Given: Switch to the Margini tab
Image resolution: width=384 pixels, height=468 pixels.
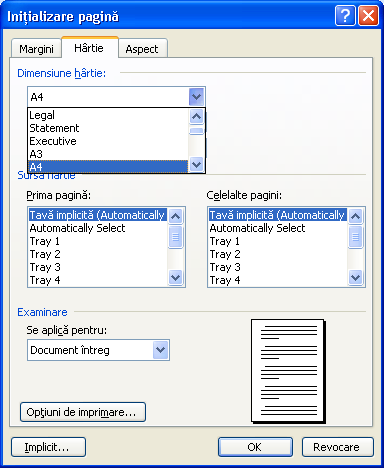Looking at the screenshot, I should click(36, 49).
